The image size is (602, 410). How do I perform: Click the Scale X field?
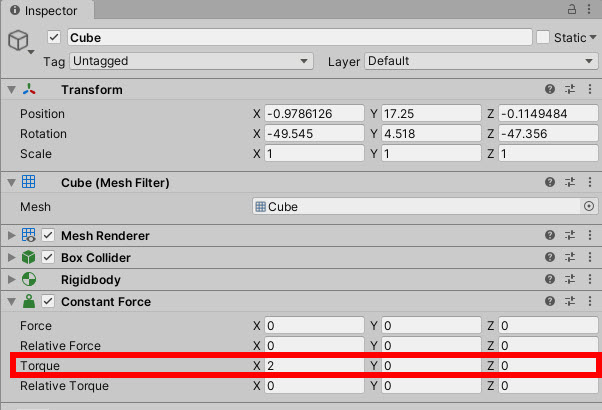(x=314, y=153)
